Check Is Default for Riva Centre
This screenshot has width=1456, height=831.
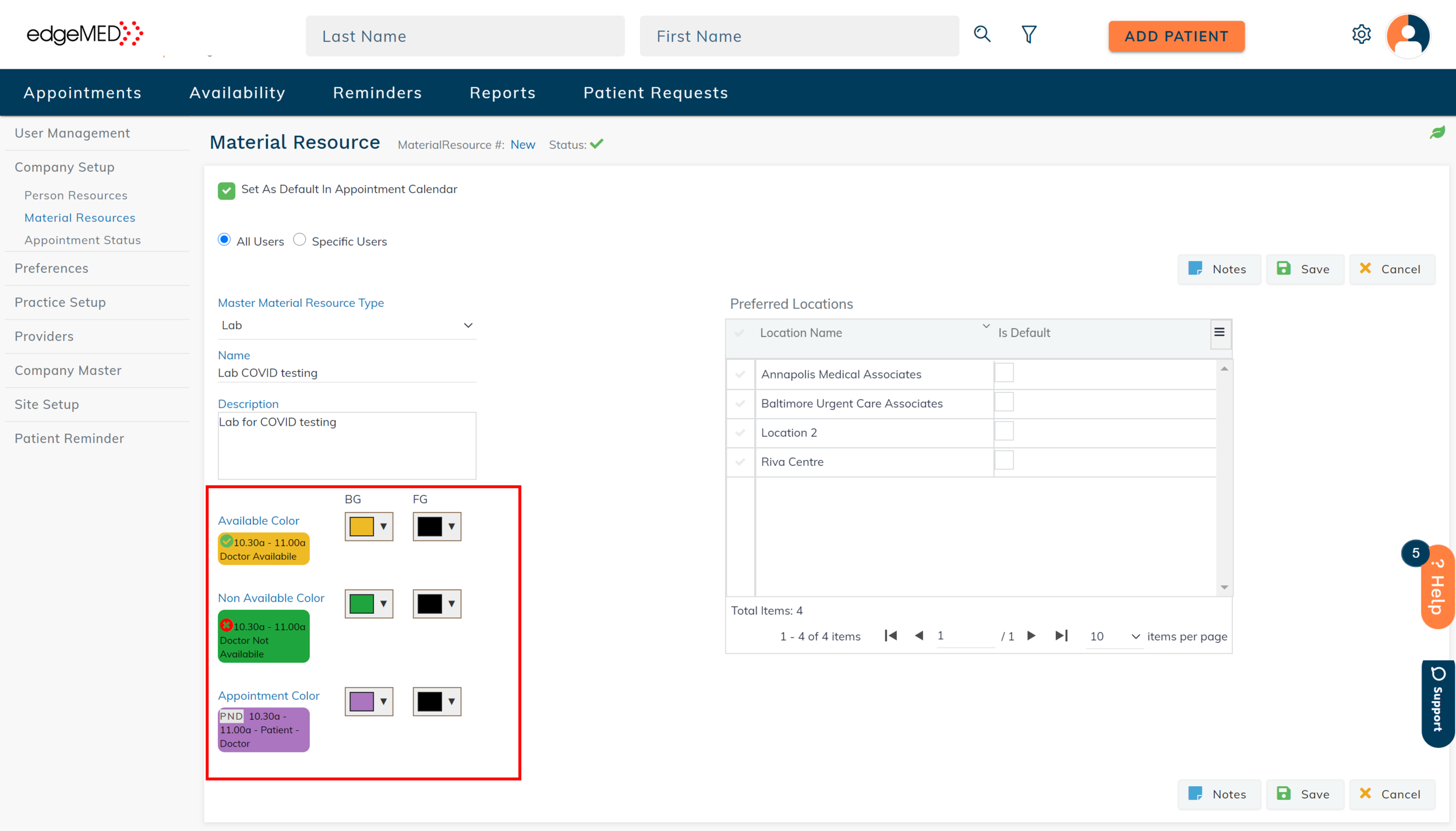tap(1003, 461)
